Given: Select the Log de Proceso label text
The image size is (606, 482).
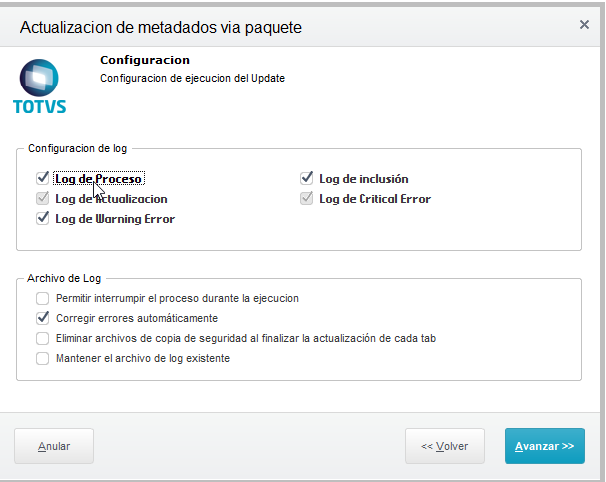Looking at the screenshot, I should (x=99, y=179).
